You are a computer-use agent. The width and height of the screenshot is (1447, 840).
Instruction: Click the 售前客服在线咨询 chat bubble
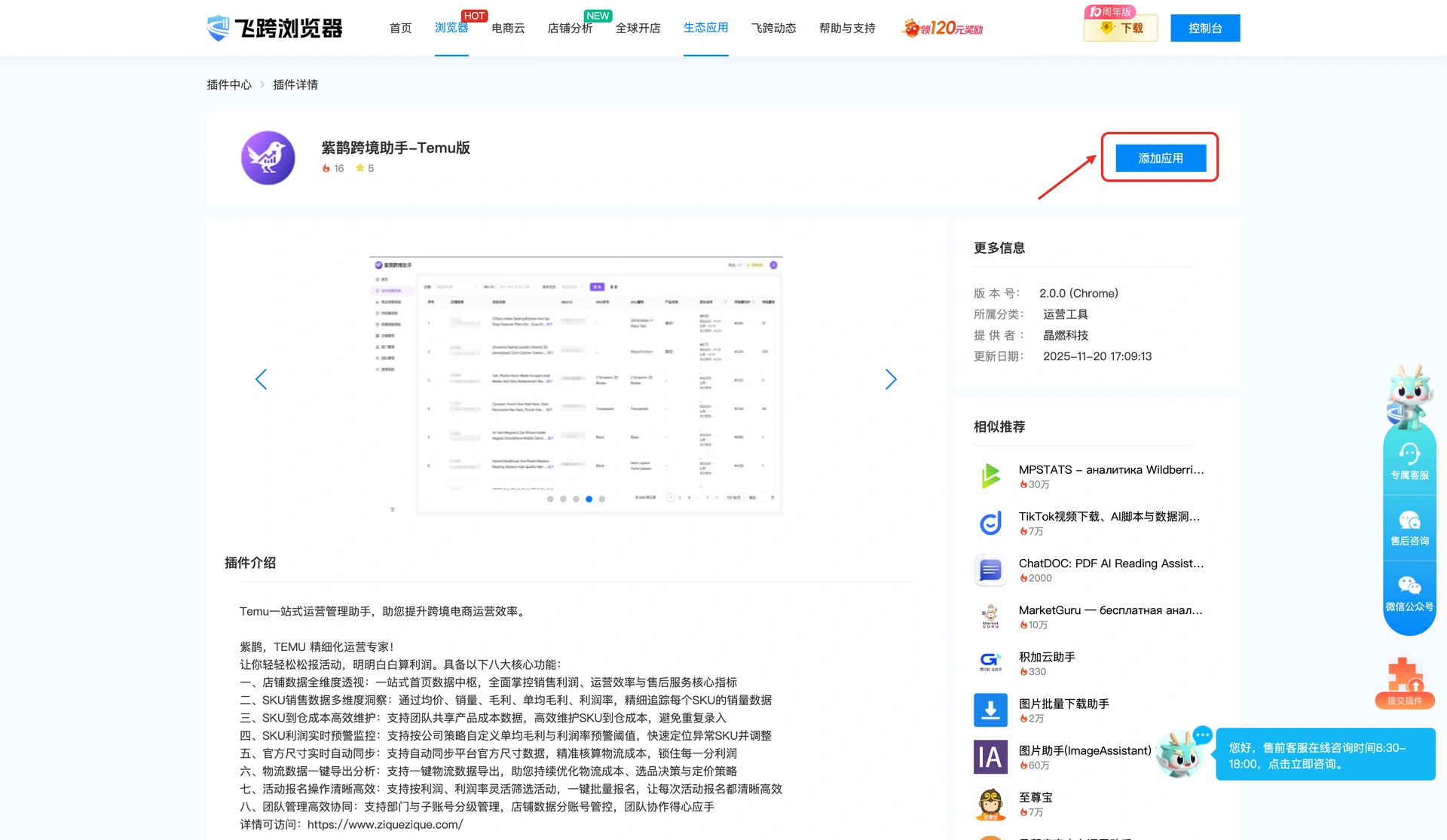tap(1325, 755)
